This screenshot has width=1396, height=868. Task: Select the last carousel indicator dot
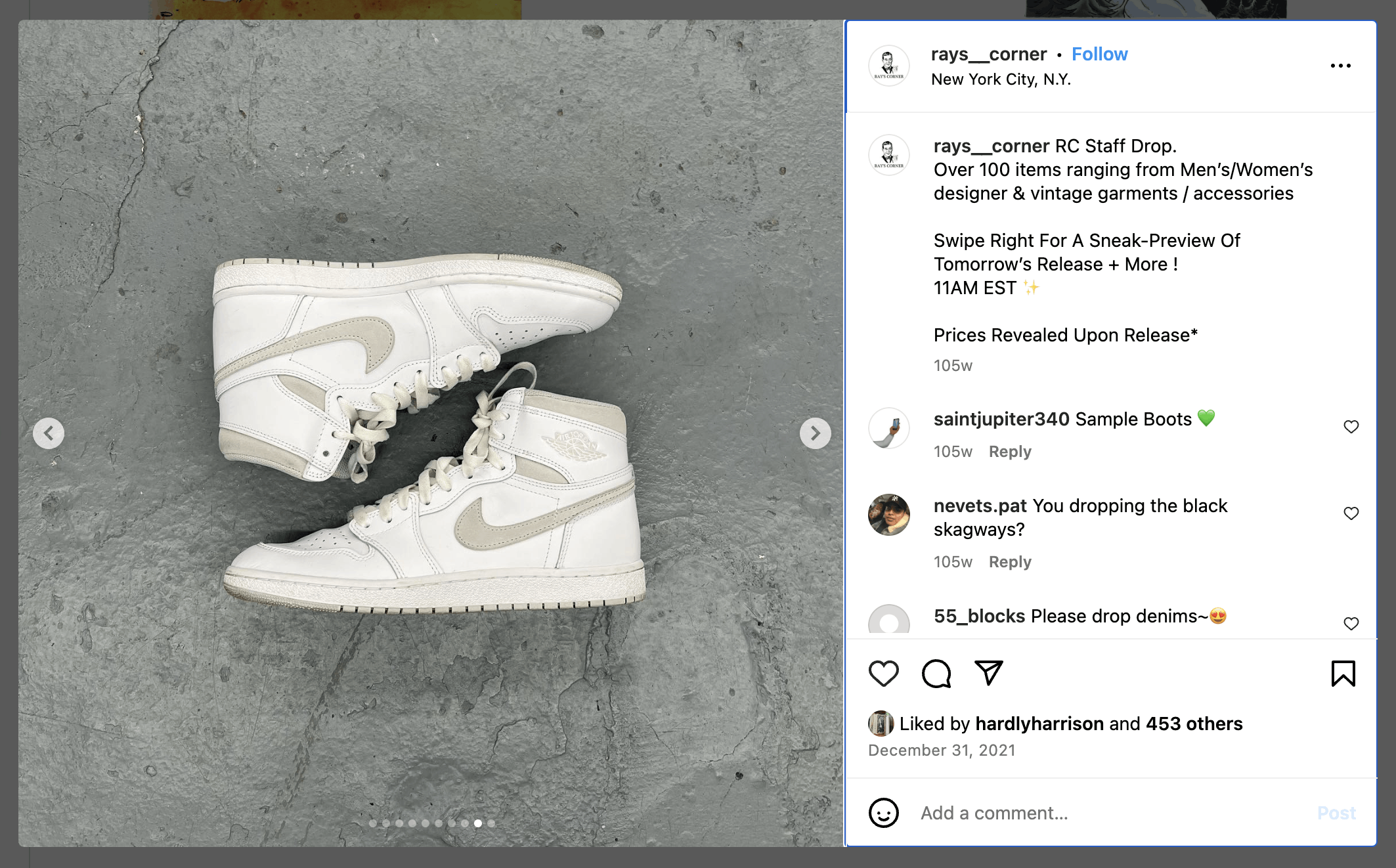coord(491,823)
